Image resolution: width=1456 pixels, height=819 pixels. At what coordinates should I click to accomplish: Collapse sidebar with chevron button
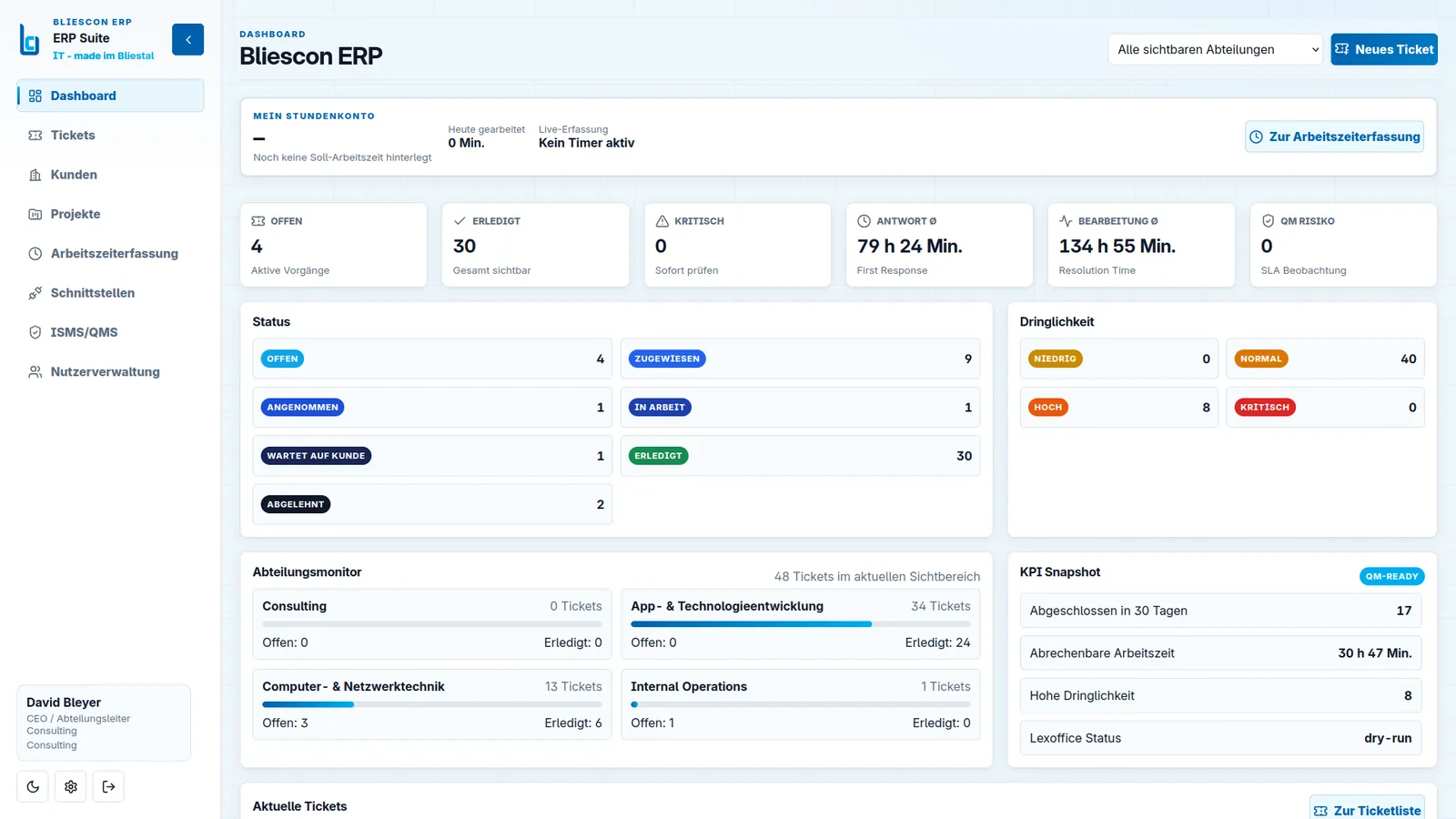point(187,39)
